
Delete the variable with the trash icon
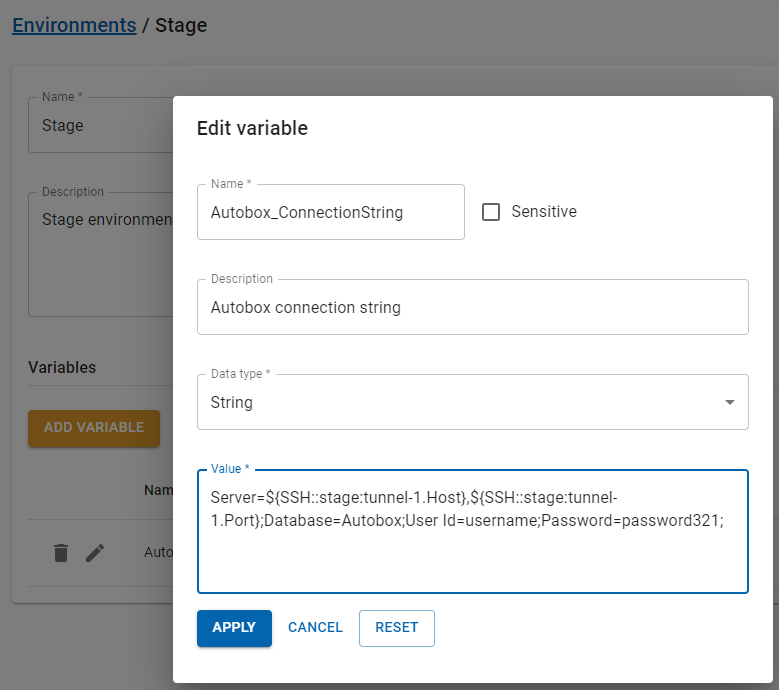pos(61,553)
